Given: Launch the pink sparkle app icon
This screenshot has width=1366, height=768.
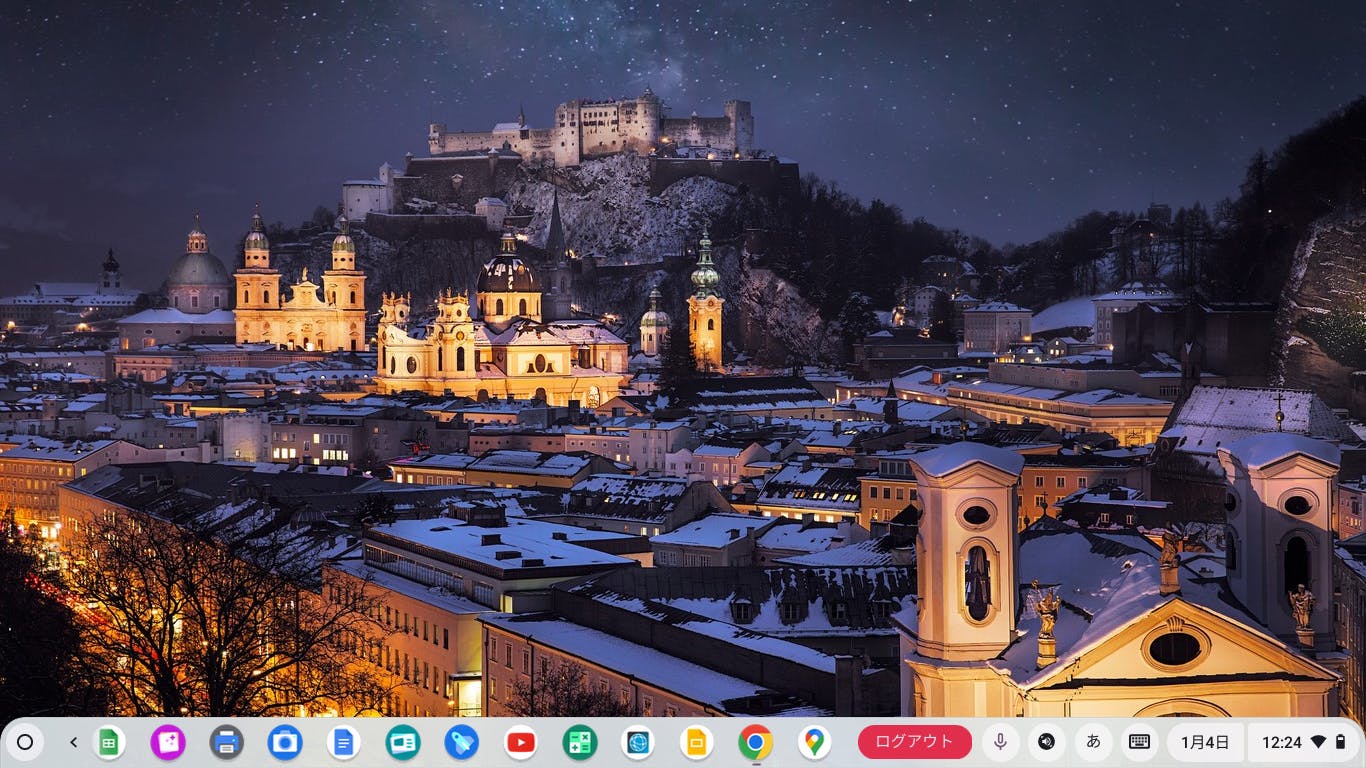Looking at the screenshot, I should coord(168,742).
